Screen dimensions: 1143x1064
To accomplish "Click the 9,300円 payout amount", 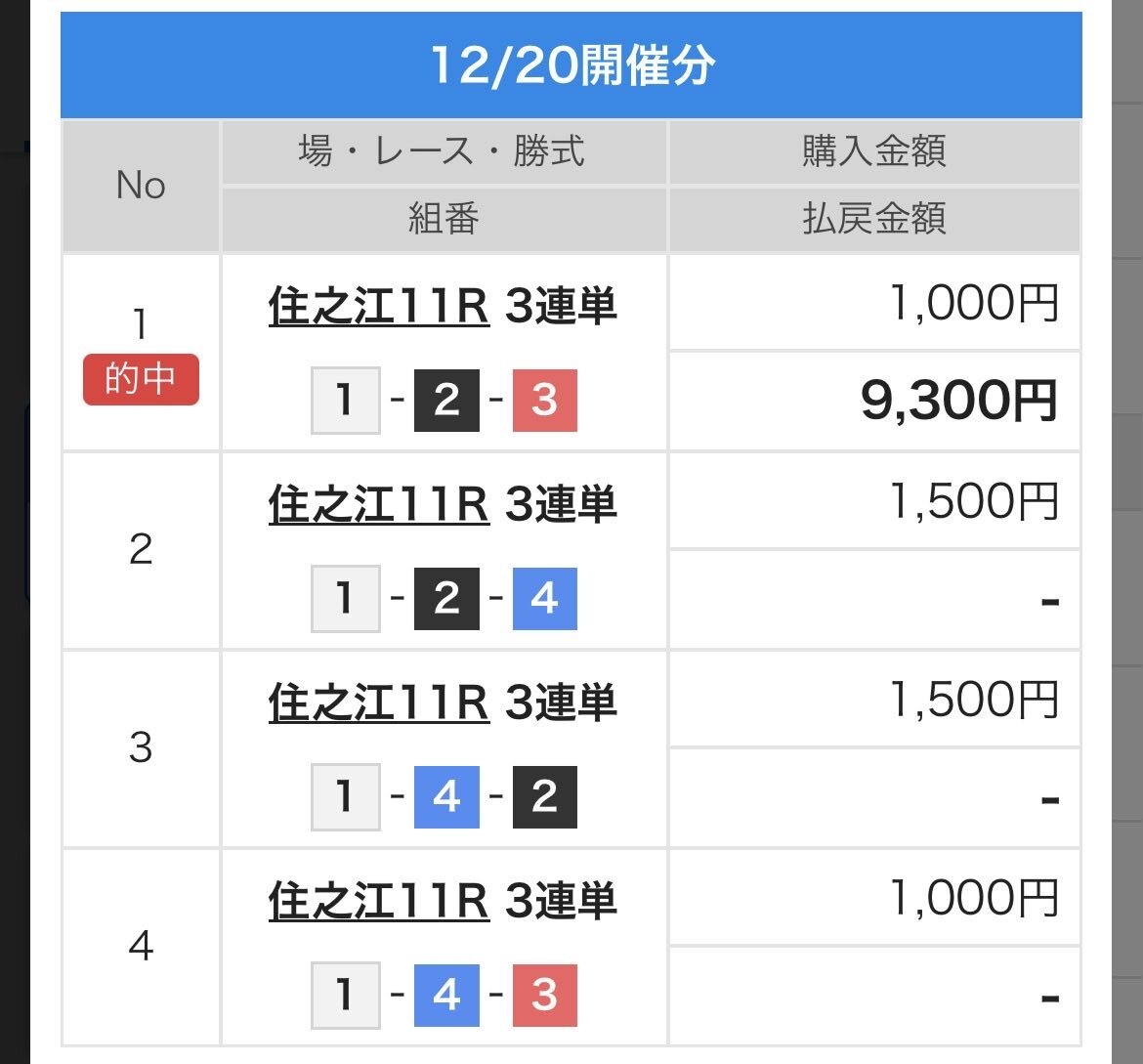I will pos(959,400).
